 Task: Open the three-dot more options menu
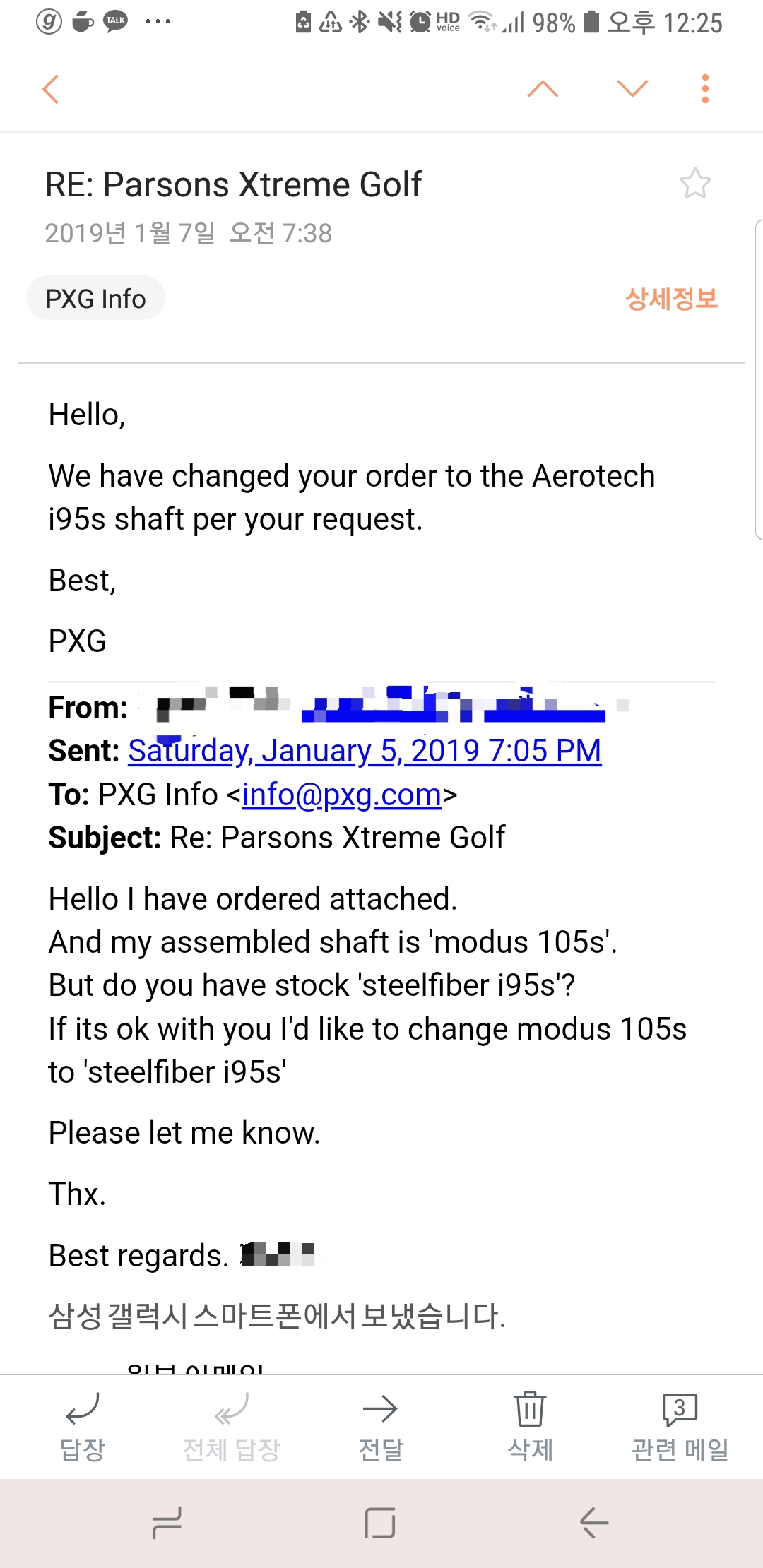704,90
